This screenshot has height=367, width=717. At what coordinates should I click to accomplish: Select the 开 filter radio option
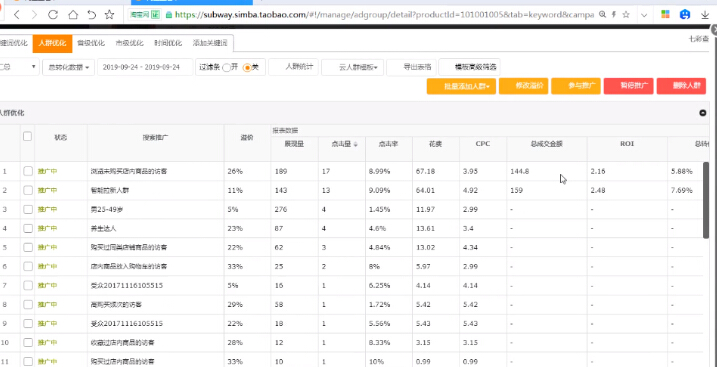[x=226, y=68]
